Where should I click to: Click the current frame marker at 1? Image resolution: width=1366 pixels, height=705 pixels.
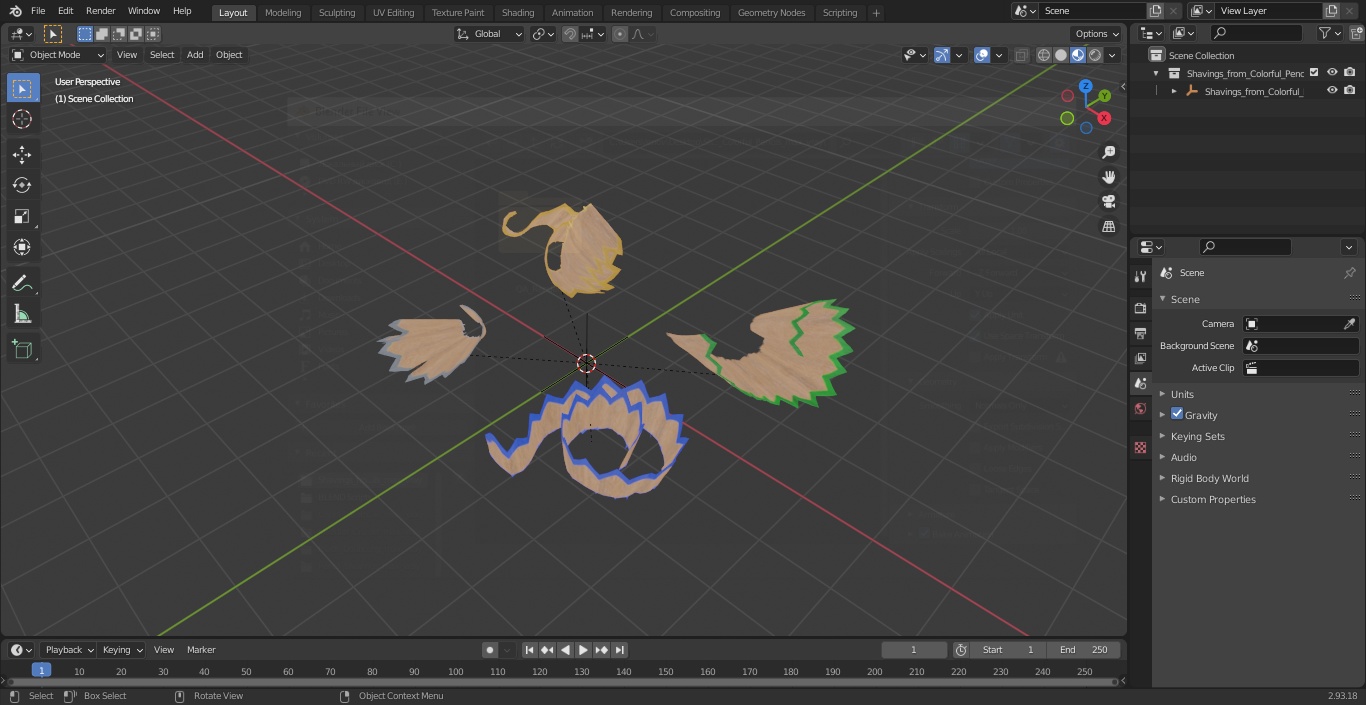pyautogui.click(x=41, y=671)
